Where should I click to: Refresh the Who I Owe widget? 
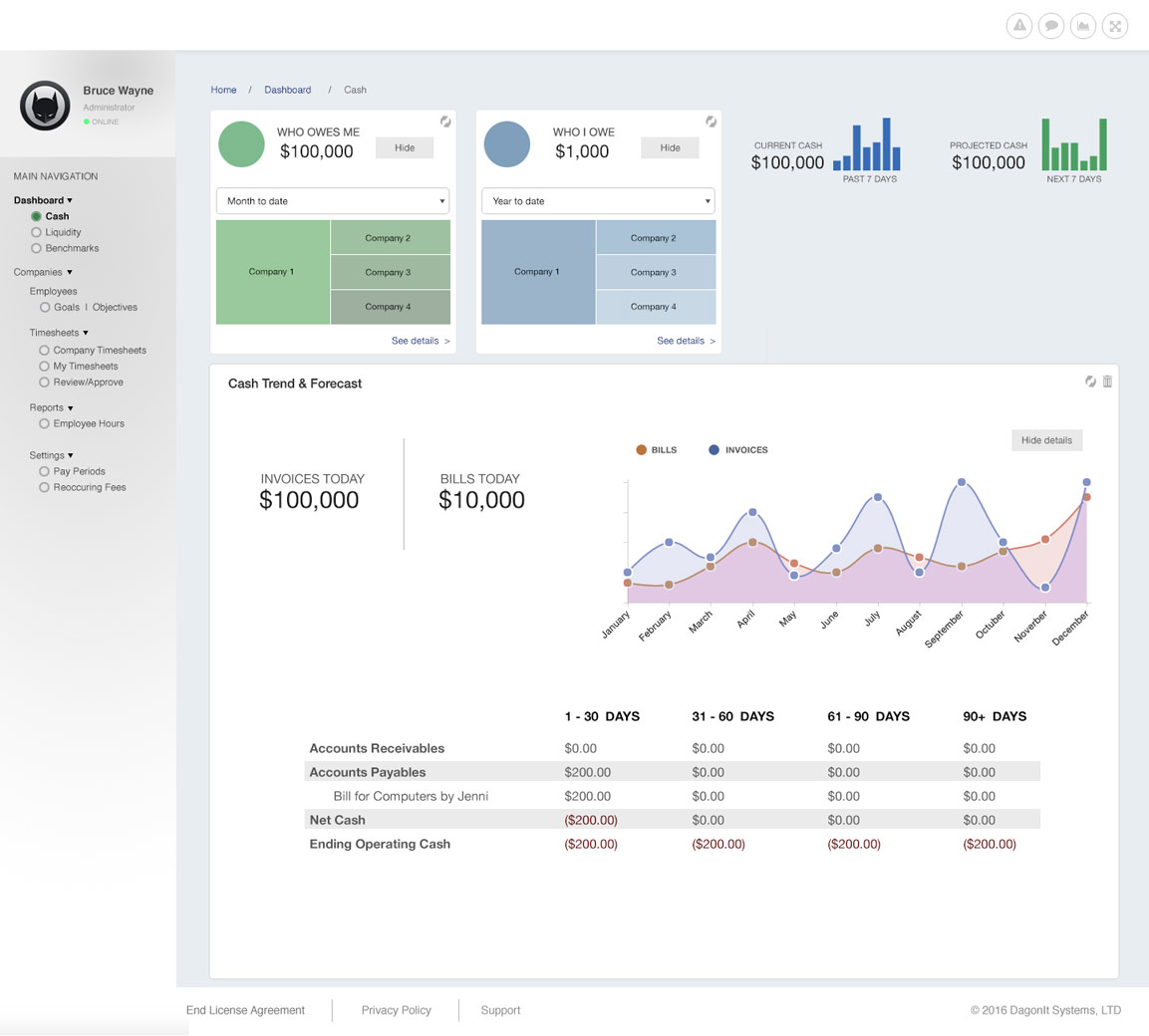click(711, 122)
